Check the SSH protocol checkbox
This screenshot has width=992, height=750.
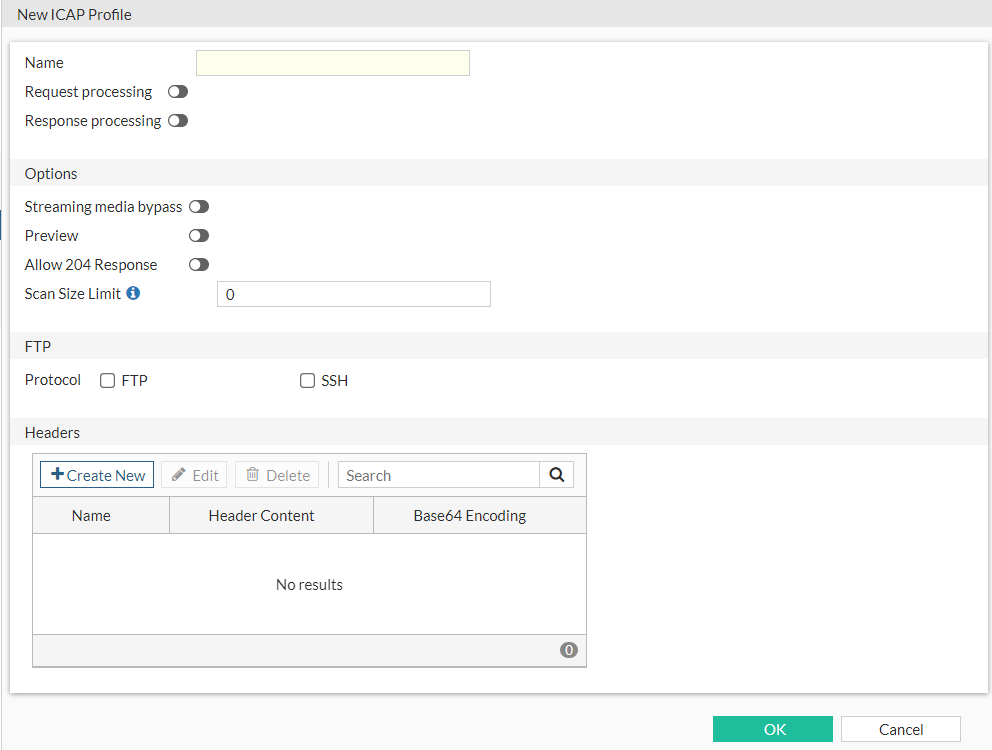(308, 381)
